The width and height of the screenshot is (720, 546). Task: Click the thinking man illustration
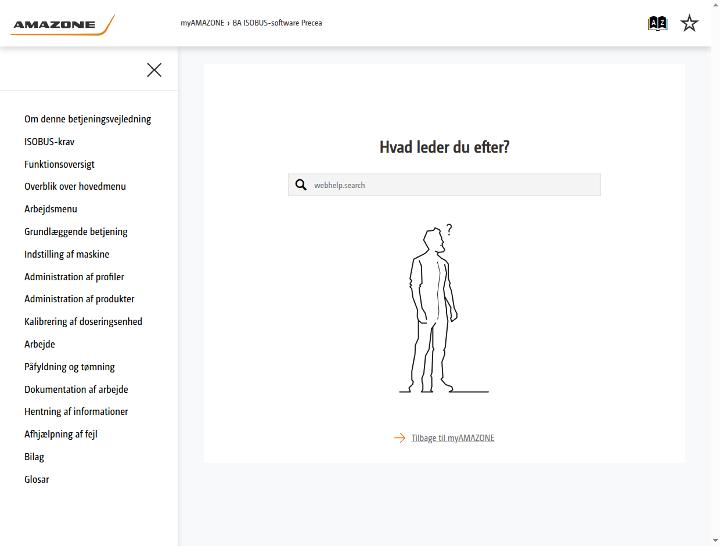444,309
